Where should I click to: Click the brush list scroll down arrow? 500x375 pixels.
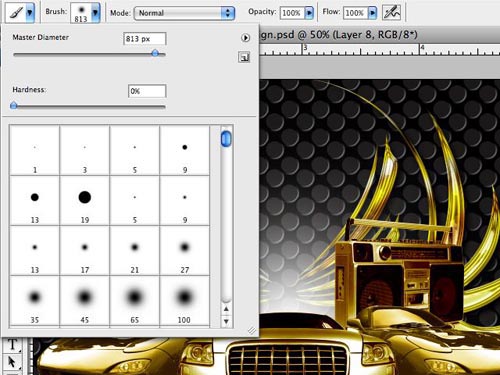click(226, 322)
